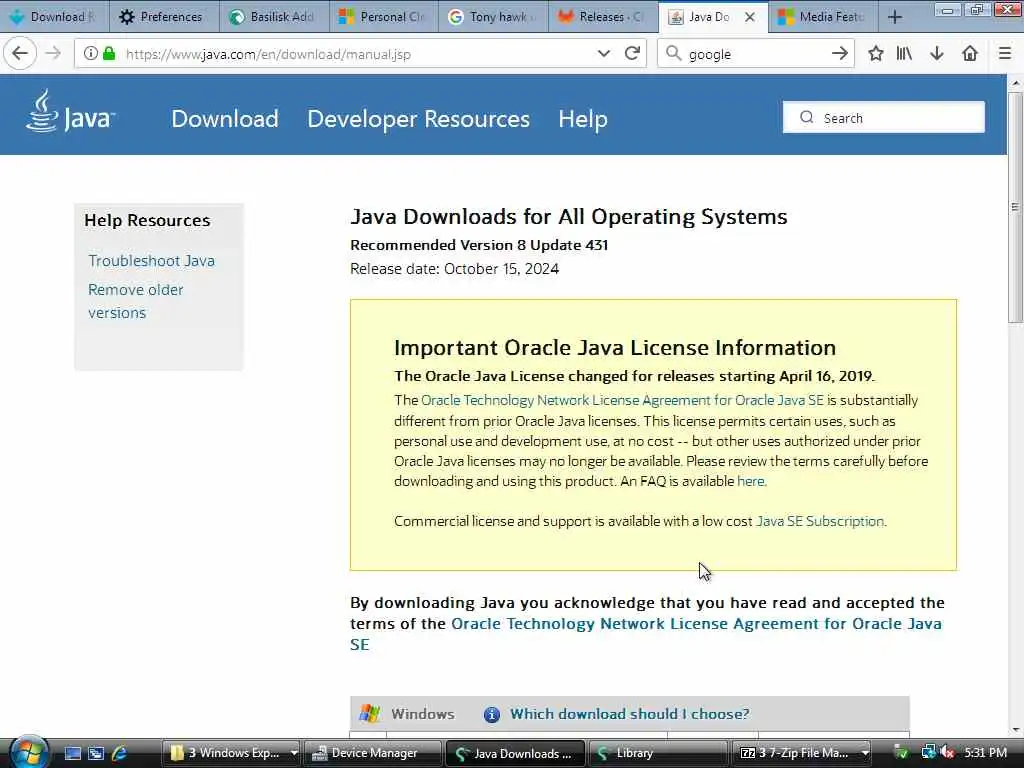Switch to the Media Feature tab
The image size is (1024, 768).
click(x=823, y=17)
